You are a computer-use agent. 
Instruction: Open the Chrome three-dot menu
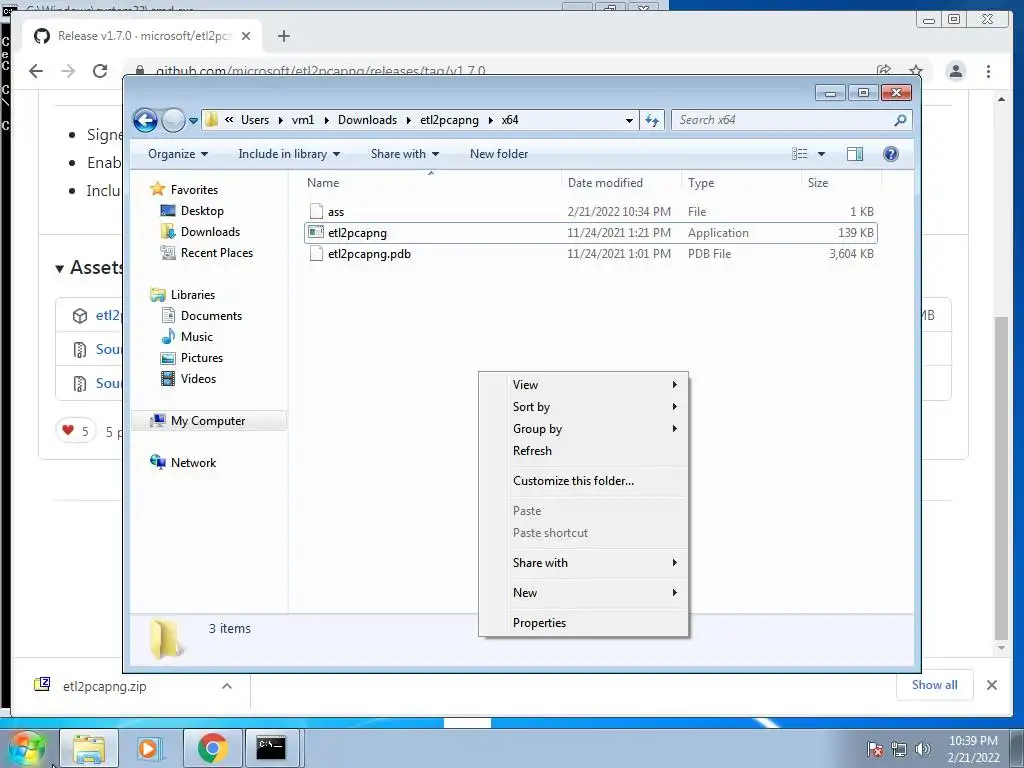tap(988, 71)
